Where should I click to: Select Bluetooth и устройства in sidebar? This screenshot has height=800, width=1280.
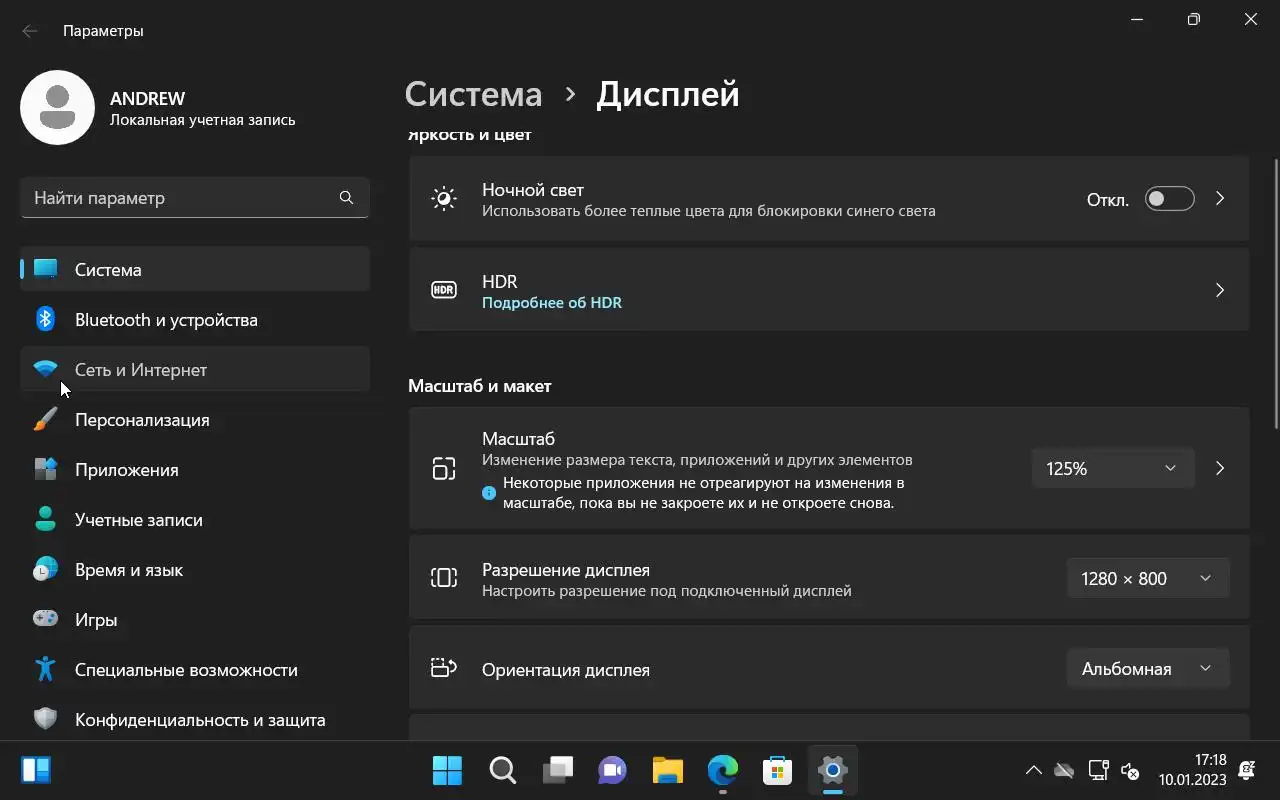[x=195, y=319]
